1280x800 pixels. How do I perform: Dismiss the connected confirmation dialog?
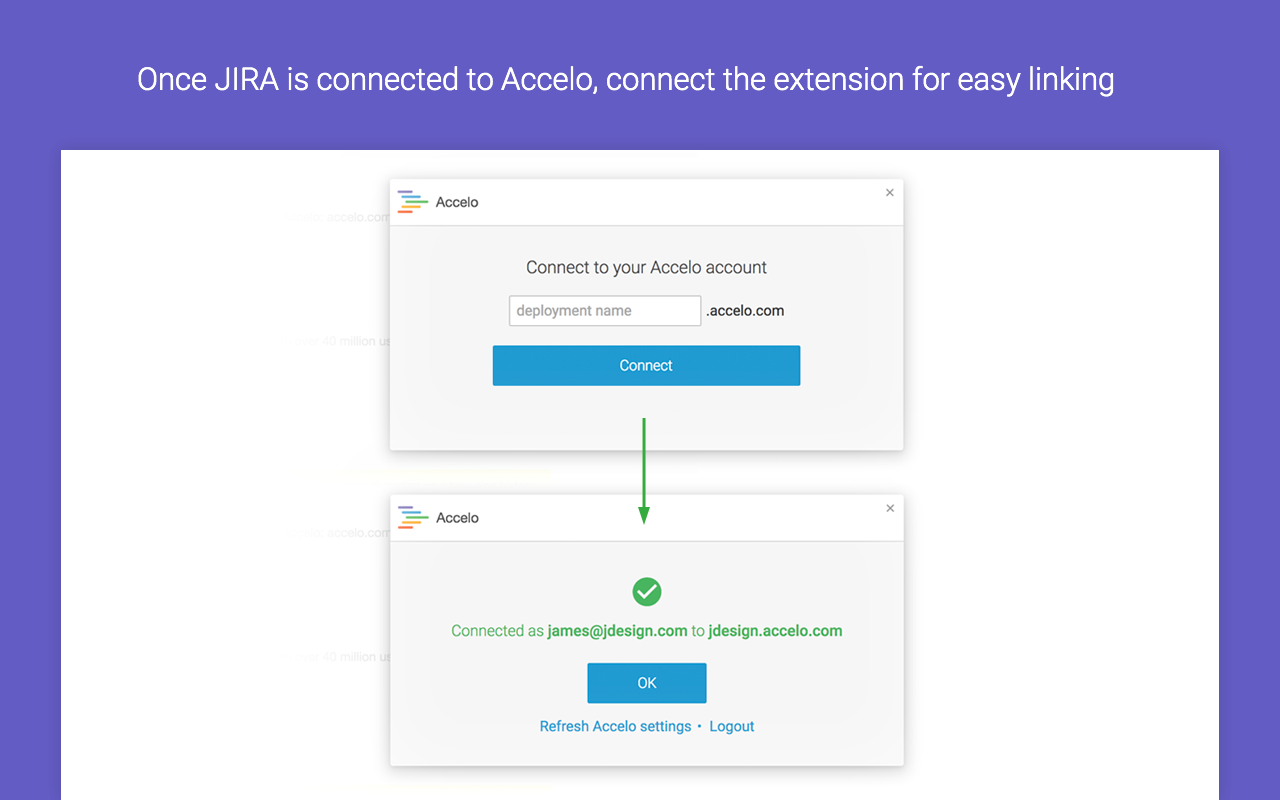(889, 508)
